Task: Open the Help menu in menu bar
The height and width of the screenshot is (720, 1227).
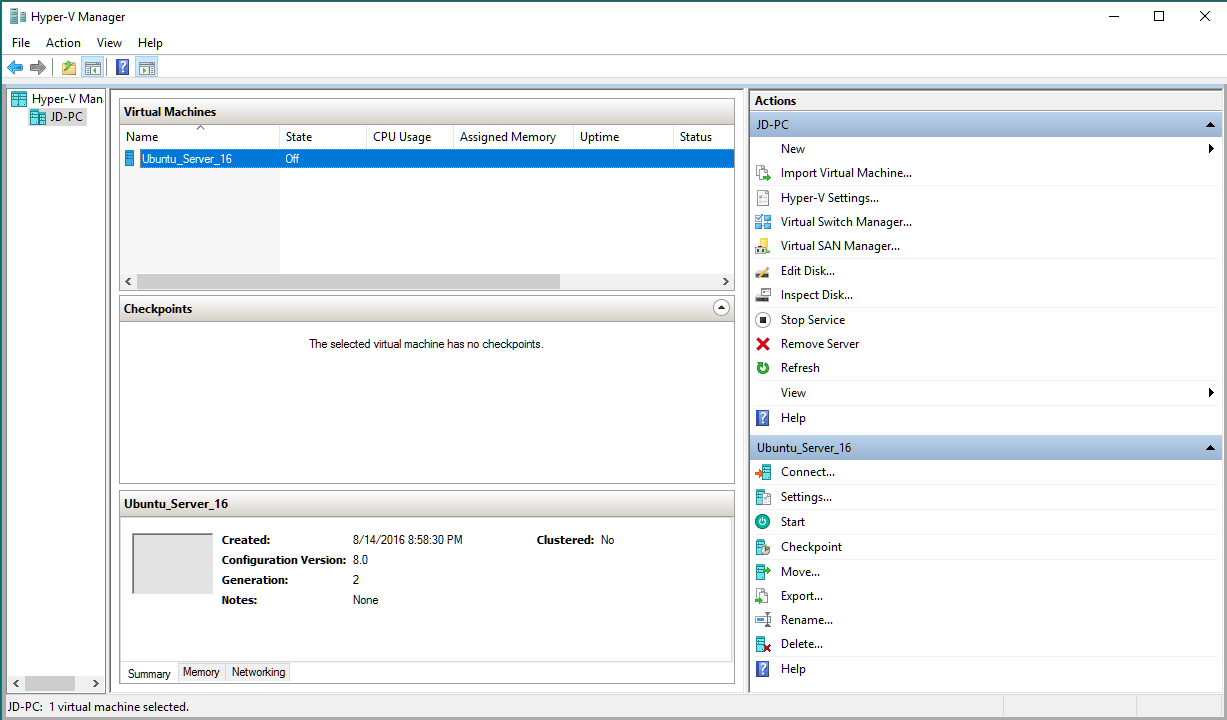Action: point(150,43)
